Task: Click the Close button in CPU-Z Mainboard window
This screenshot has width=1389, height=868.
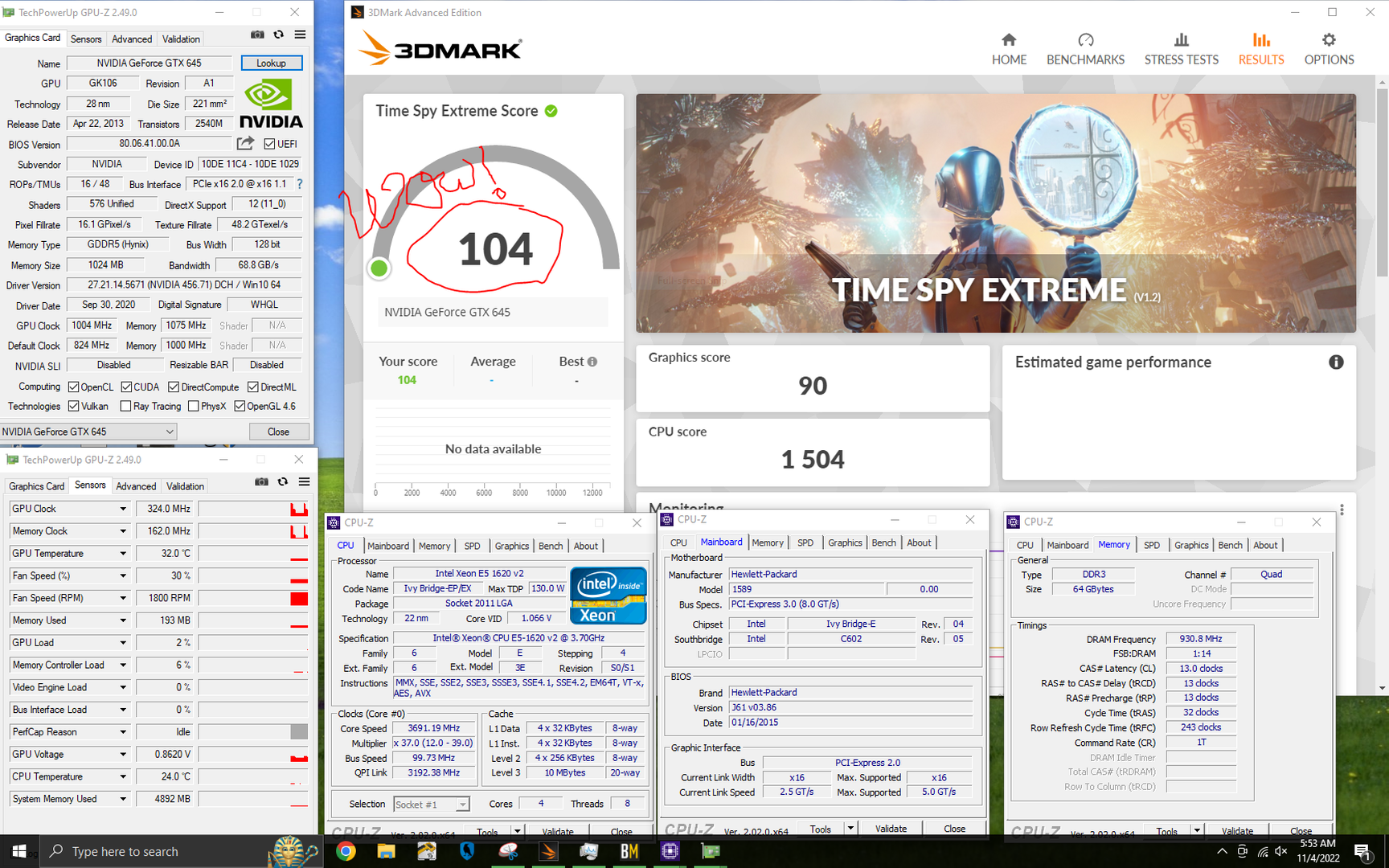Action: 955,829
